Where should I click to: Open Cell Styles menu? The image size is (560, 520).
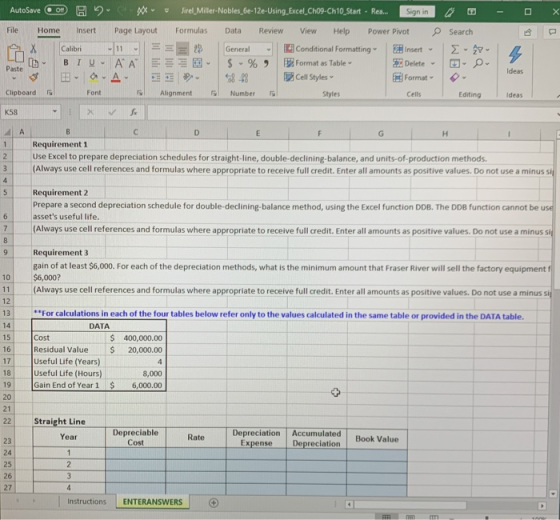coord(309,77)
